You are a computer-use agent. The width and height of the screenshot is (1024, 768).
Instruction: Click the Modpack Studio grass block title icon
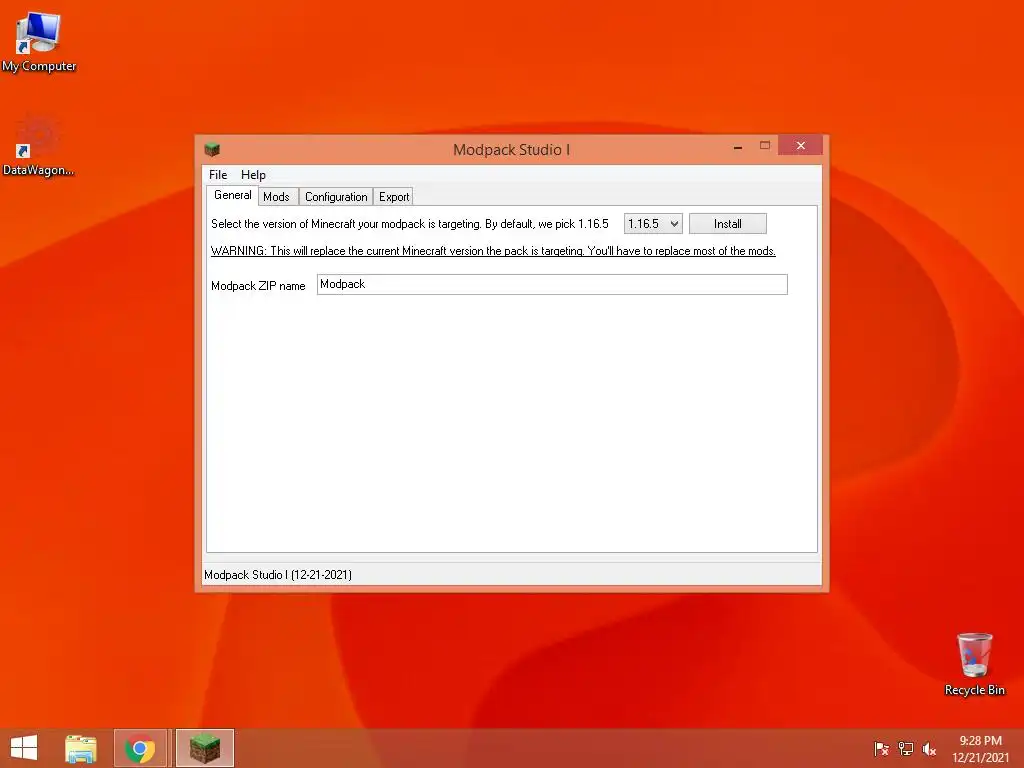(x=212, y=150)
